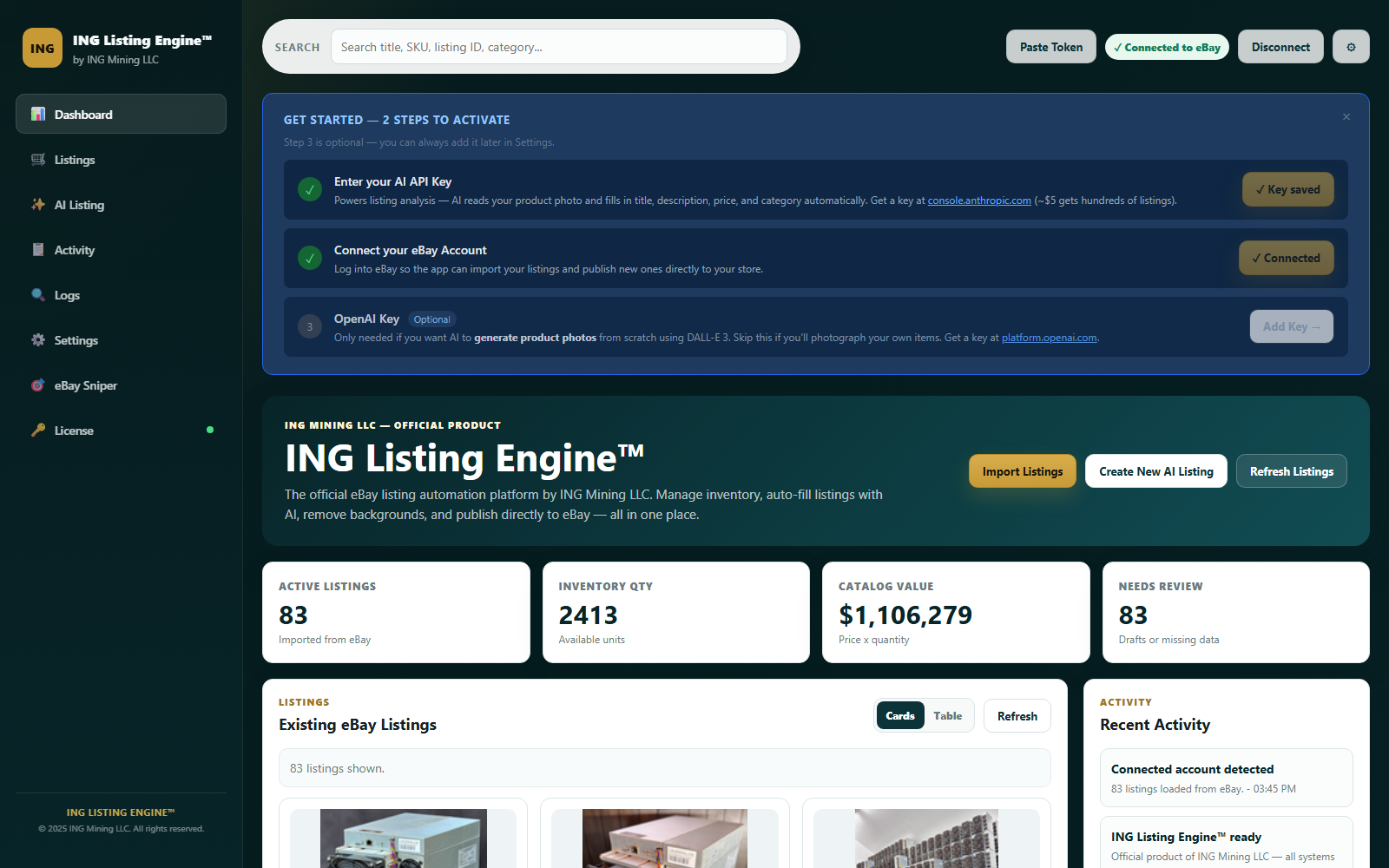Click the green check for AI API Key step
Viewport: 1389px width, 868px height.
(x=310, y=189)
